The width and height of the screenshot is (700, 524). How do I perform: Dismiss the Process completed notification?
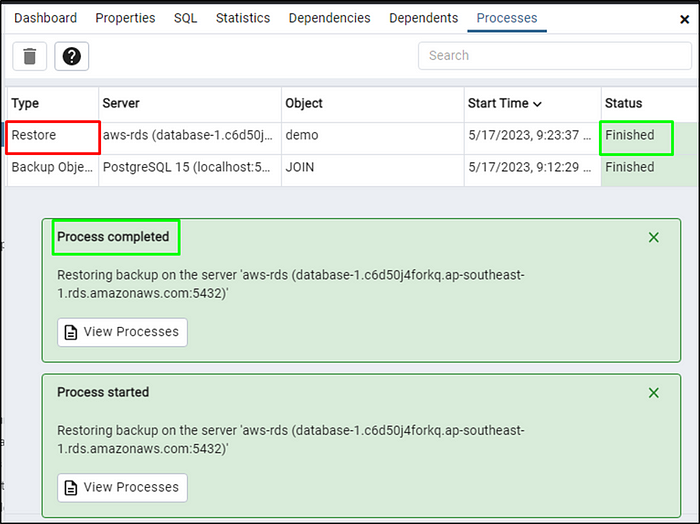coord(654,237)
